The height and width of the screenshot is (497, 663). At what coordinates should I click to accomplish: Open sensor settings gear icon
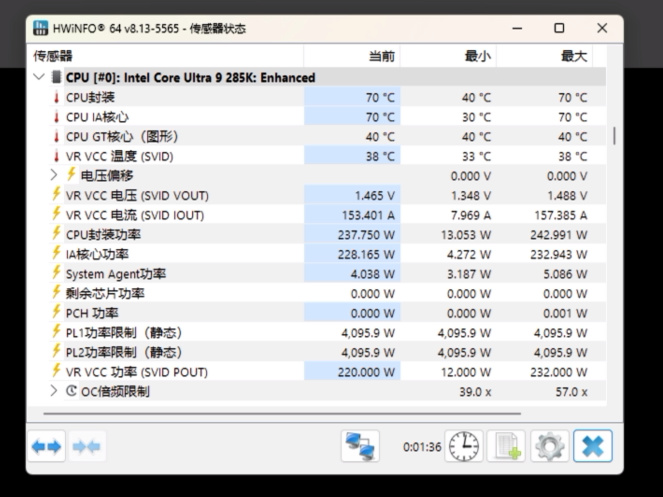point(549,446)
